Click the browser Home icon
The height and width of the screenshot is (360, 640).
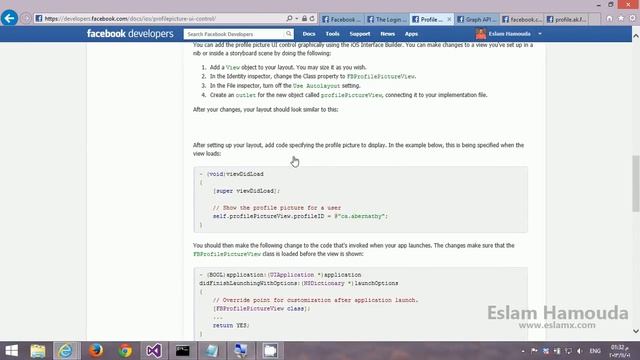[609, 18]
